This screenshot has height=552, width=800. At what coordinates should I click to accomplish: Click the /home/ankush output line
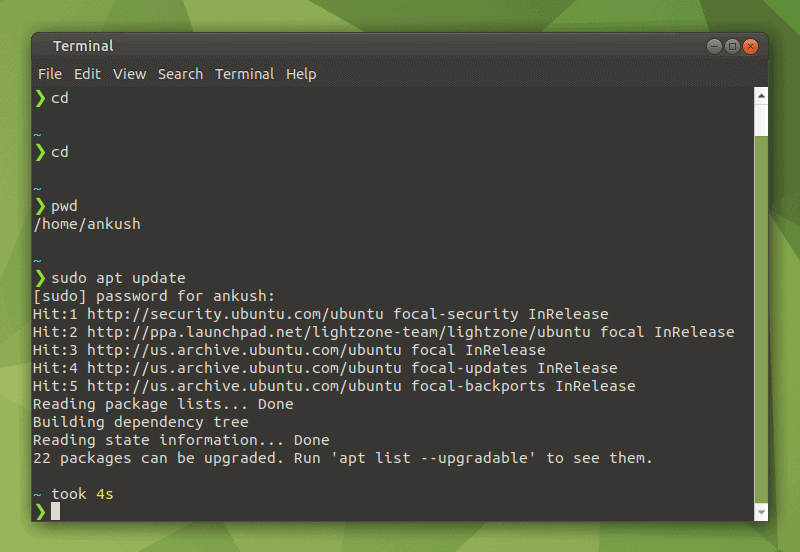[x=87, y=224]
